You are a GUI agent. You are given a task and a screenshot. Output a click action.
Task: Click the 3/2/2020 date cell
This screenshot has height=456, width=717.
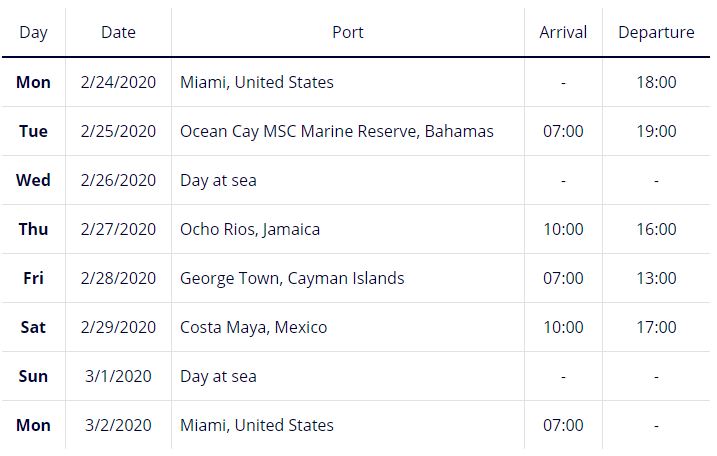pos(118,425)
